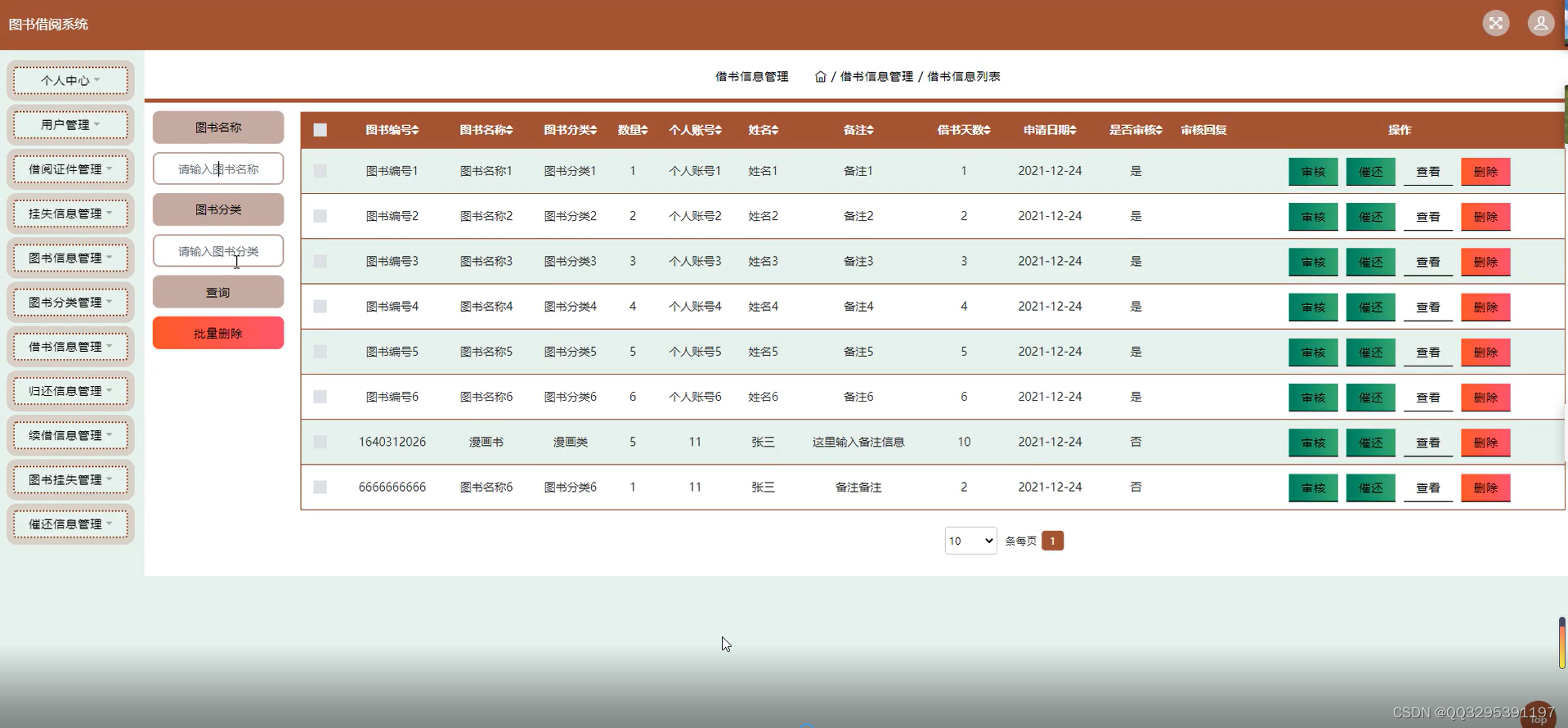
Task: Check the row for 图书编号3
Action: tap(320, 261)
